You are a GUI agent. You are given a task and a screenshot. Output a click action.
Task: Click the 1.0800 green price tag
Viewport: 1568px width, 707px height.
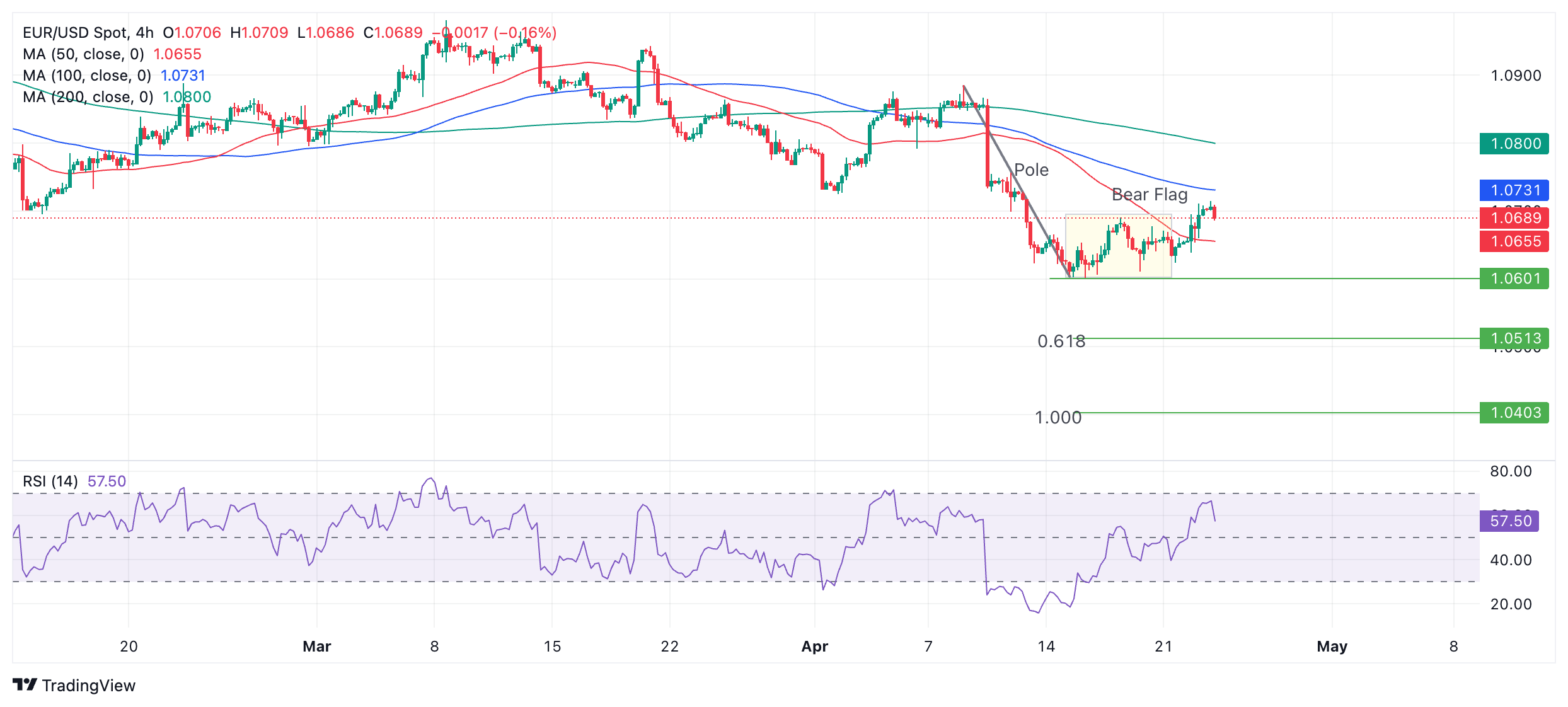(1514, 144)
